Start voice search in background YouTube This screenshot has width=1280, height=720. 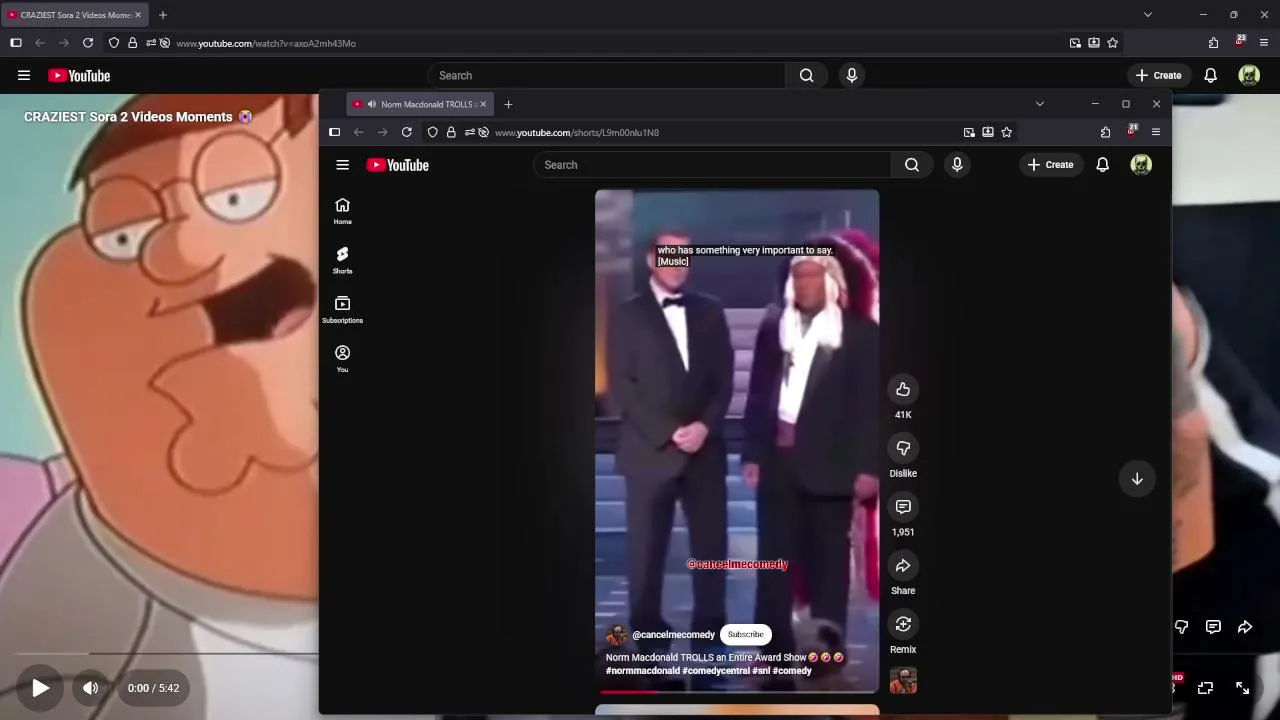[x=852, y=76]
